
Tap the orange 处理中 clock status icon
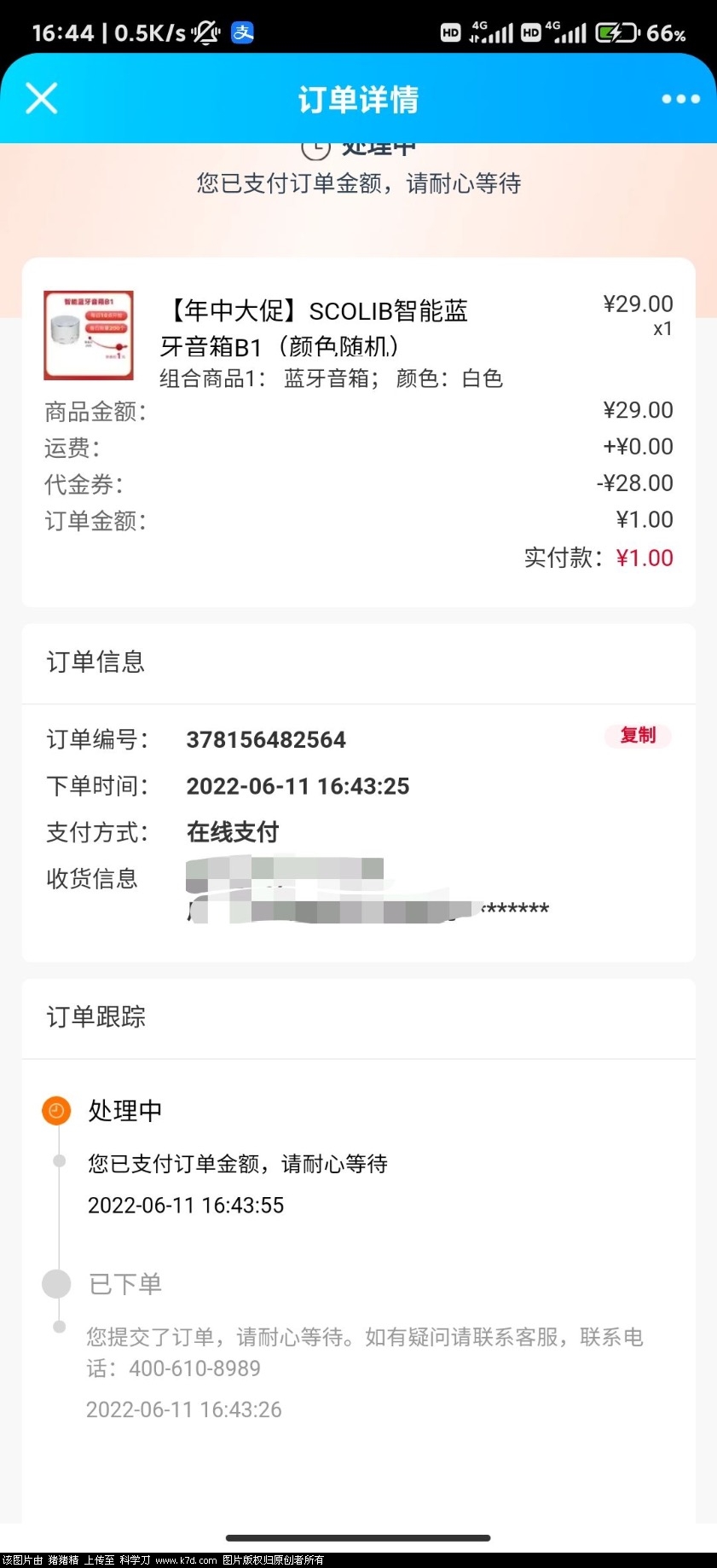pos(56,1110)
